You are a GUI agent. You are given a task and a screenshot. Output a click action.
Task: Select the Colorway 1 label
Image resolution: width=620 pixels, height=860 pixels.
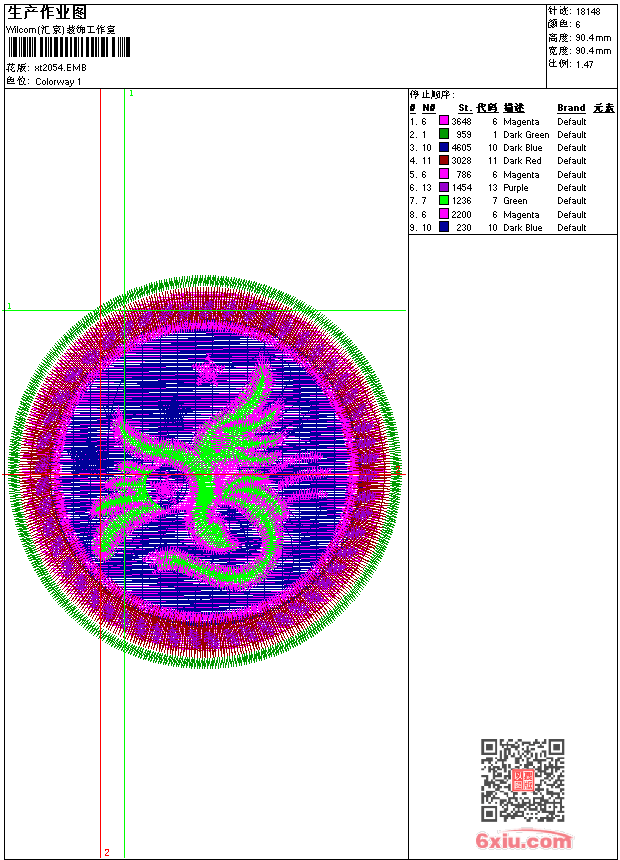tap(58, 82)
